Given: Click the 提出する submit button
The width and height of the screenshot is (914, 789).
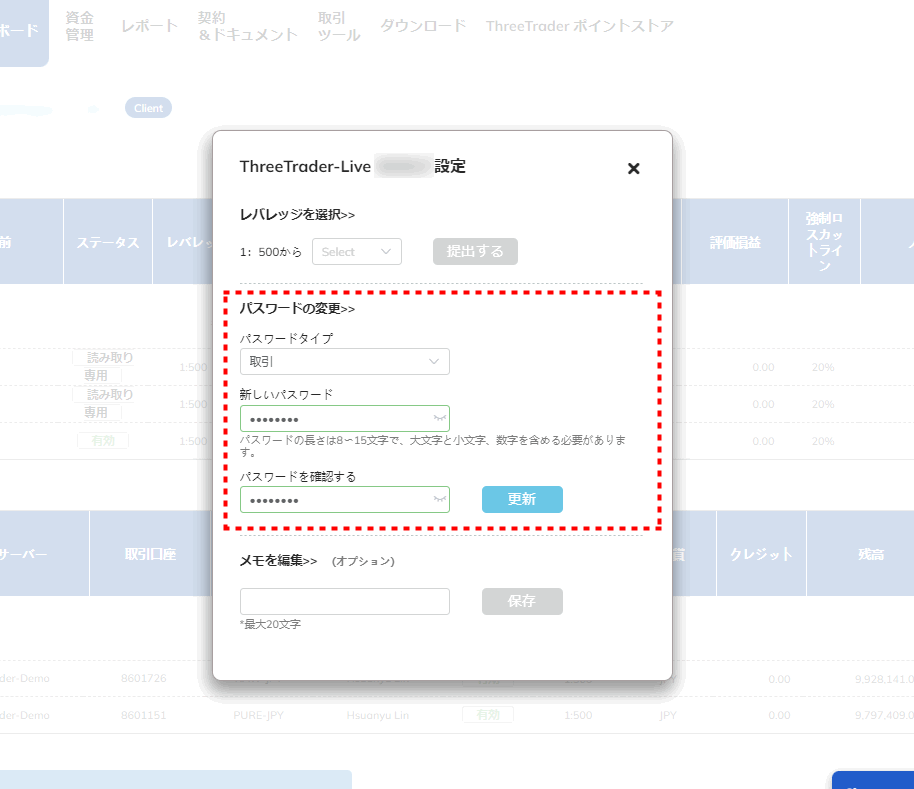Looking at the screenshot, I should tap(475, 252).
